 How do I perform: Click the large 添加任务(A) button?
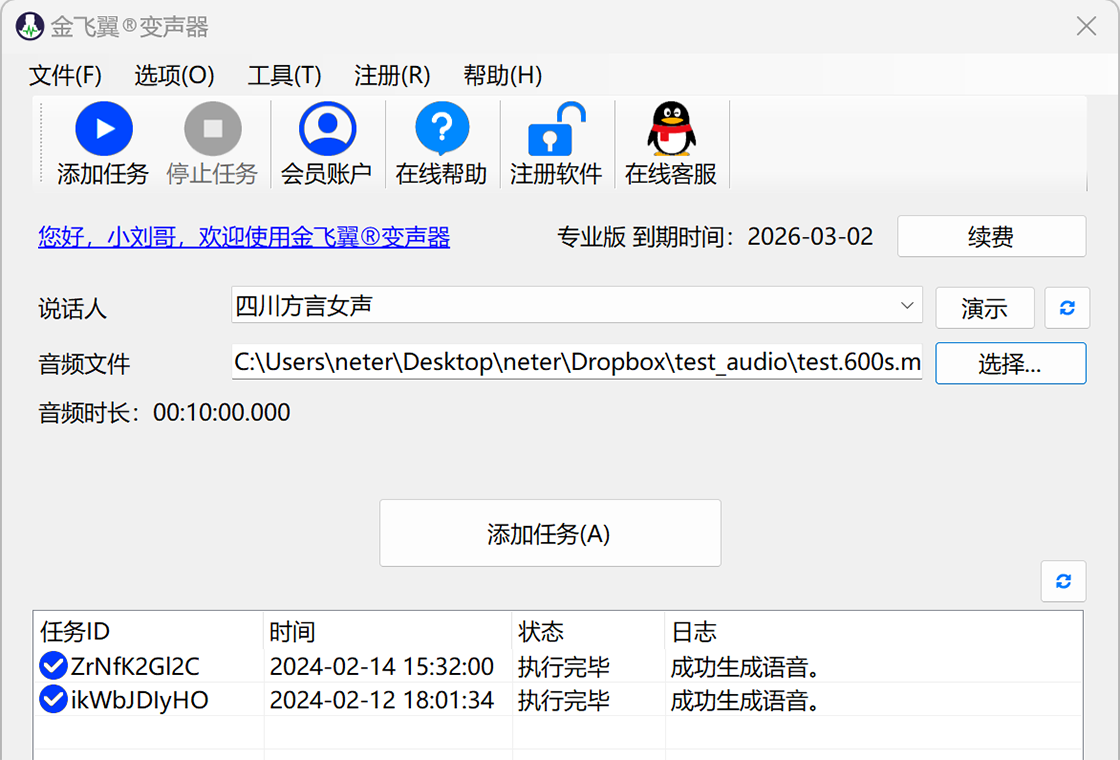[x=550, y=534]
